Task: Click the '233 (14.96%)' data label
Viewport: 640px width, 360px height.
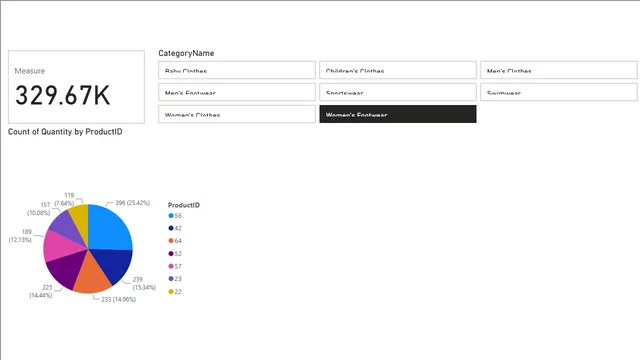Action: (x=118, y=299)
